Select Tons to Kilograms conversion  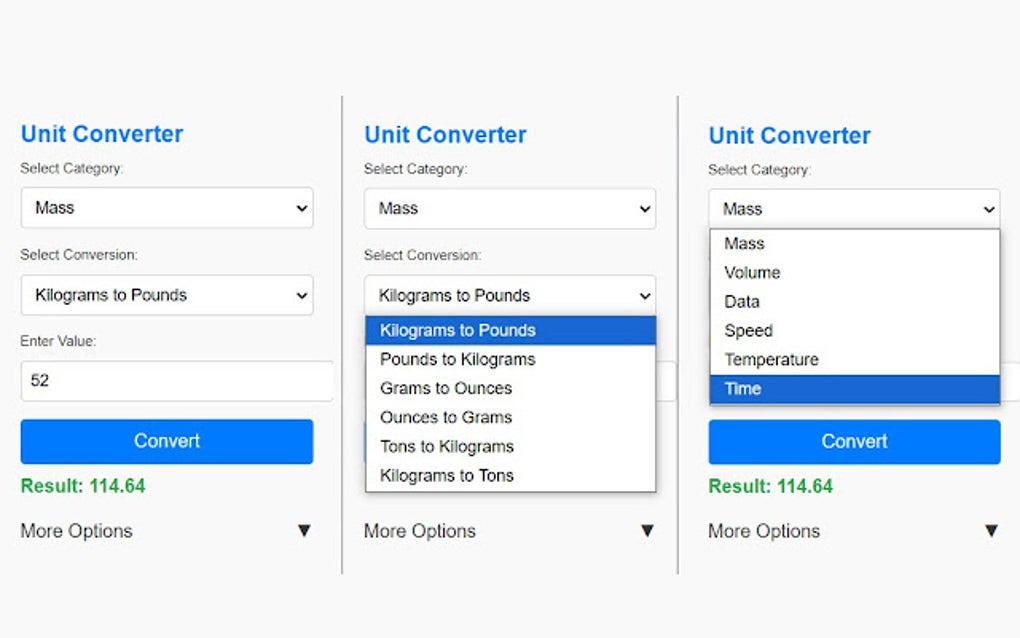445,446
